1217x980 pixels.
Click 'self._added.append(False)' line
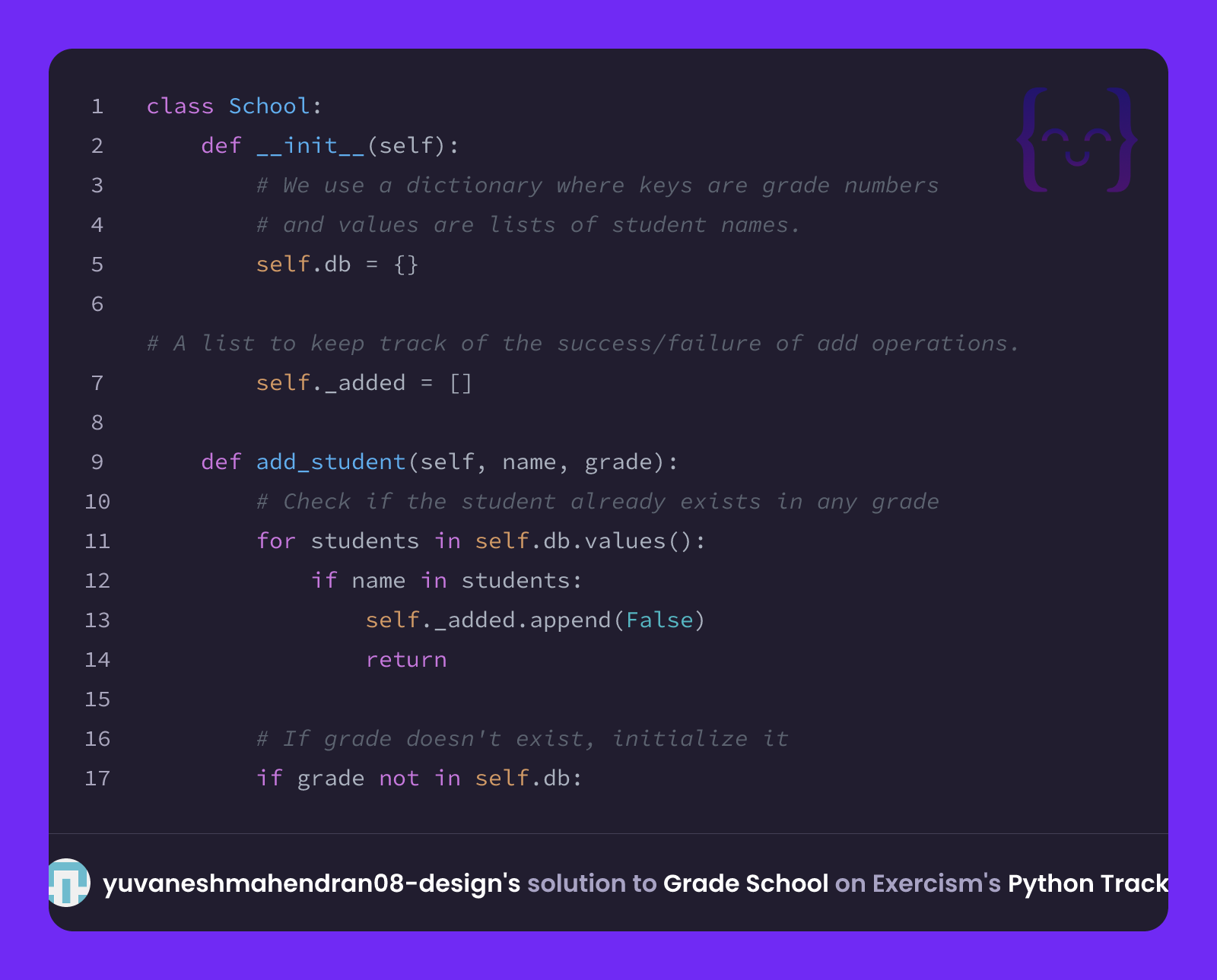535,620
